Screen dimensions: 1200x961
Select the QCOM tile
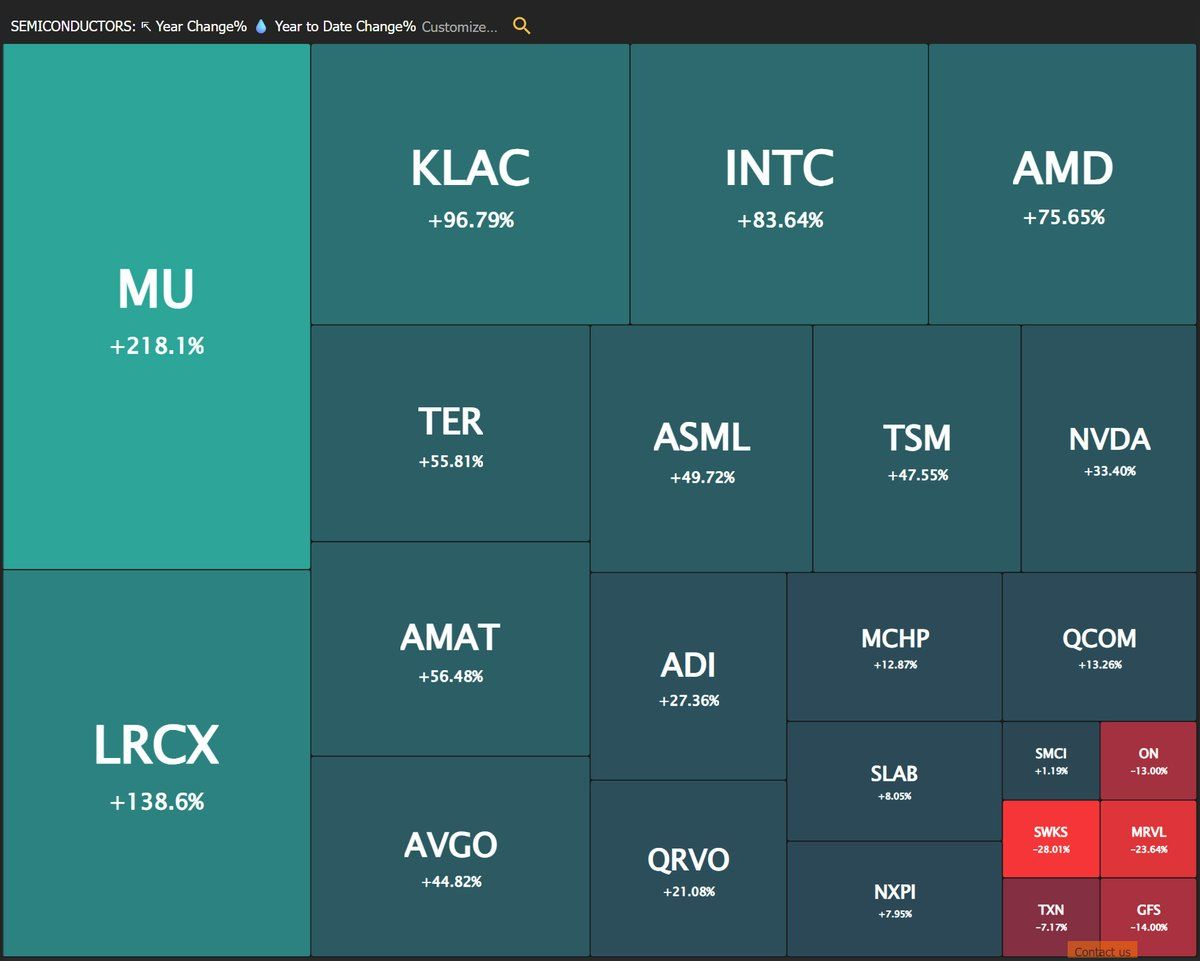[x=1099, y=647]
